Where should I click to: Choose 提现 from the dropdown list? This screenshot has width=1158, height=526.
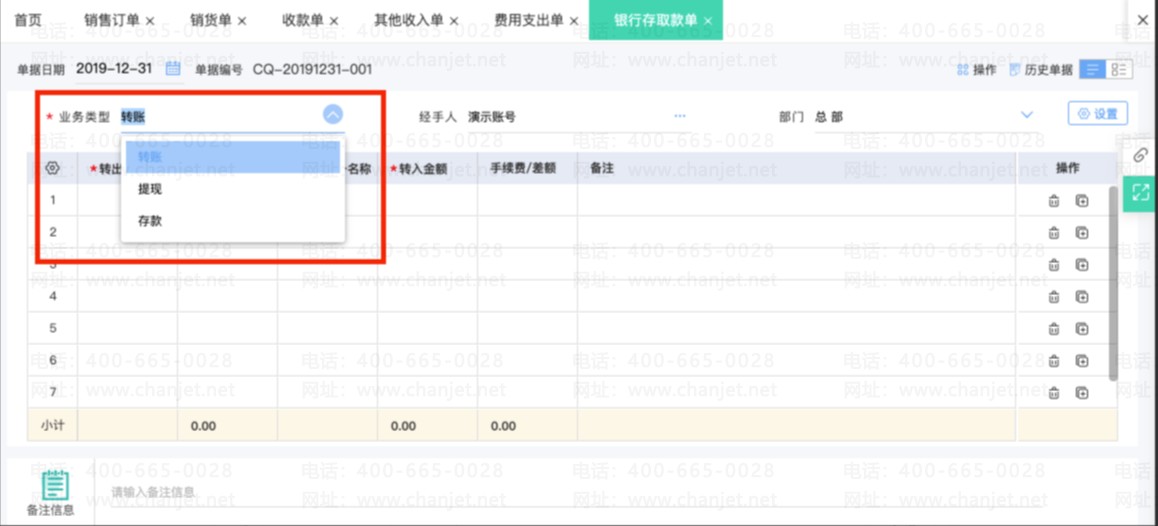tap(233, 189)
